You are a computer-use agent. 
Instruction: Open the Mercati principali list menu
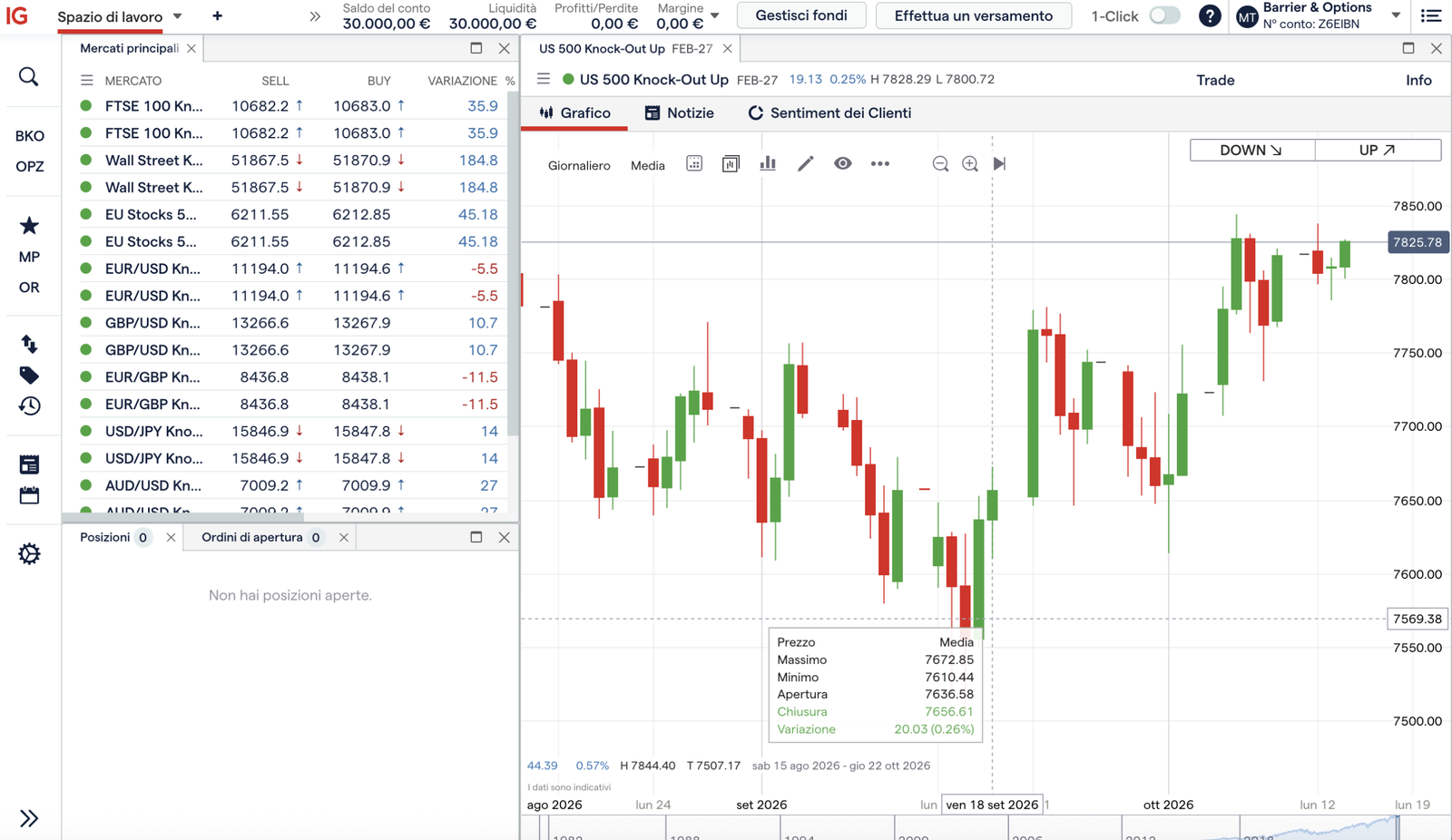87,81
